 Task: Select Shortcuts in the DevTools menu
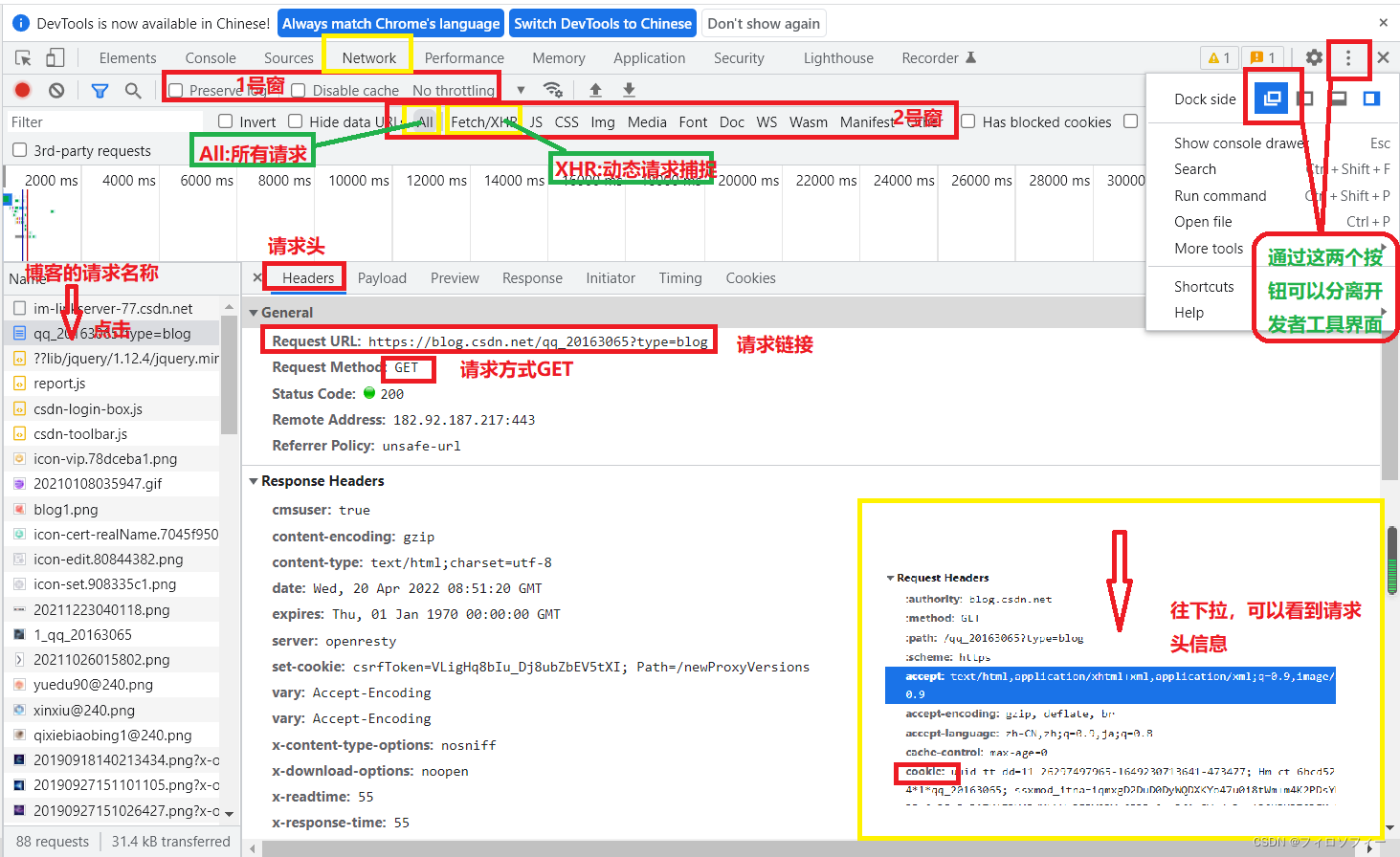click(x=1204, y=286)
